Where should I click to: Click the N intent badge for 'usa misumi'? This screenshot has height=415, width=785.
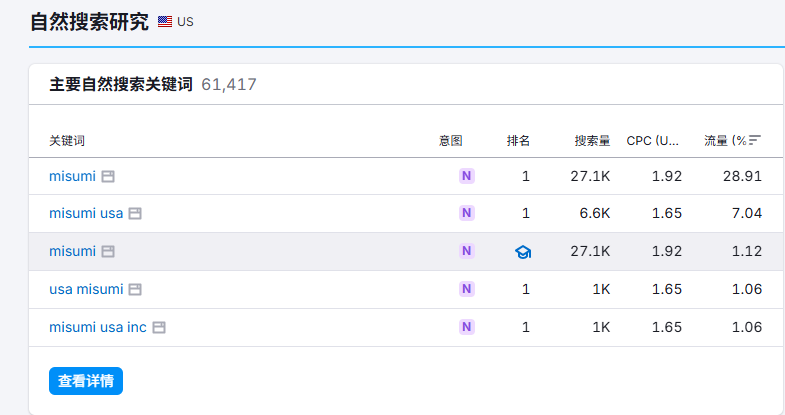click(466, 289)
